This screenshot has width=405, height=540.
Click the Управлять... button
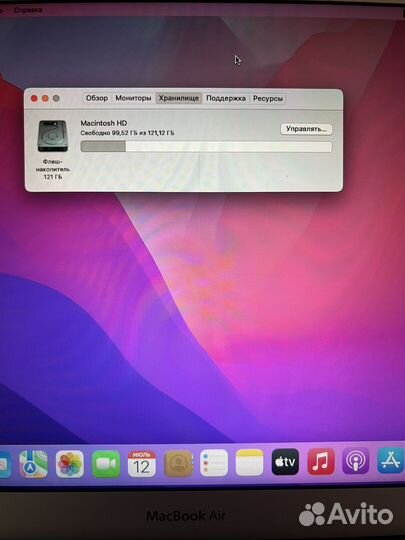[x=306, y=129]
